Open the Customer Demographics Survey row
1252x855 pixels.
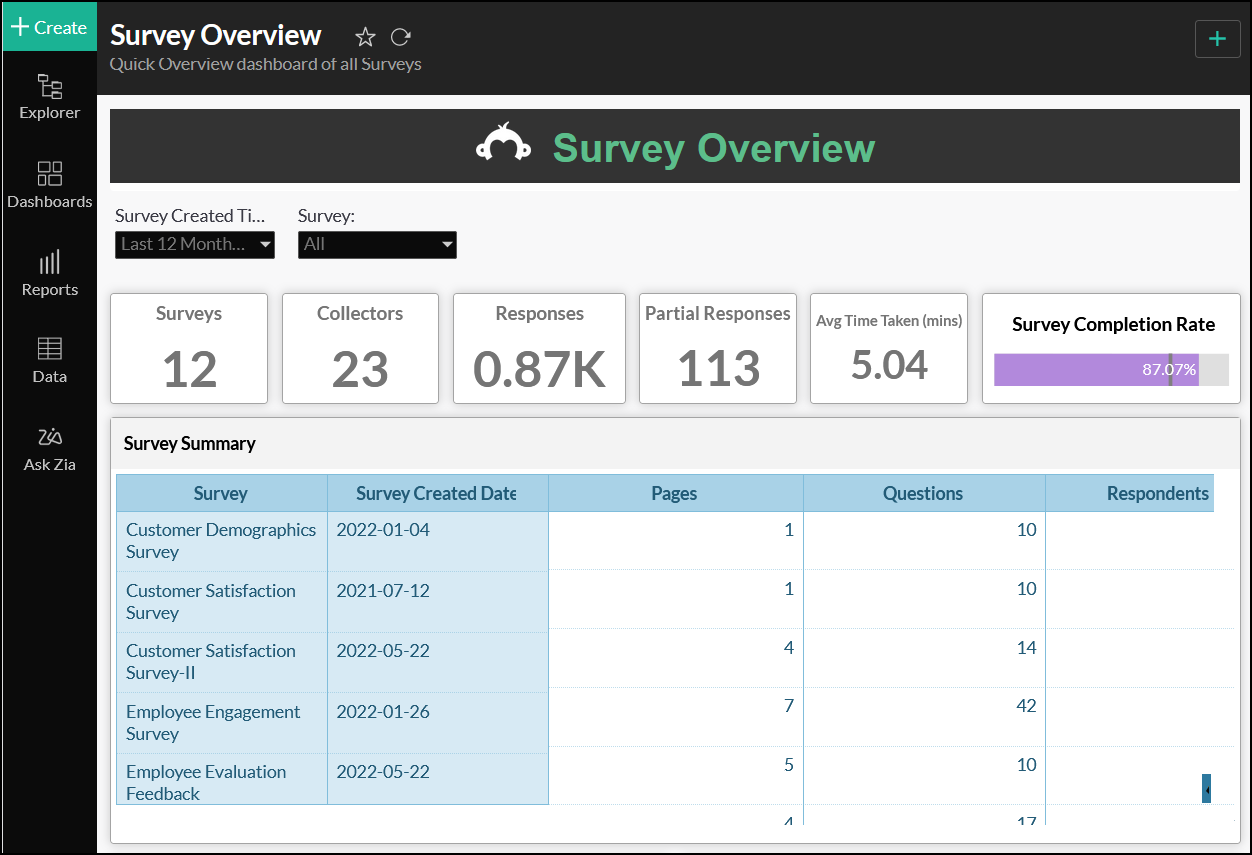[221, 540]
